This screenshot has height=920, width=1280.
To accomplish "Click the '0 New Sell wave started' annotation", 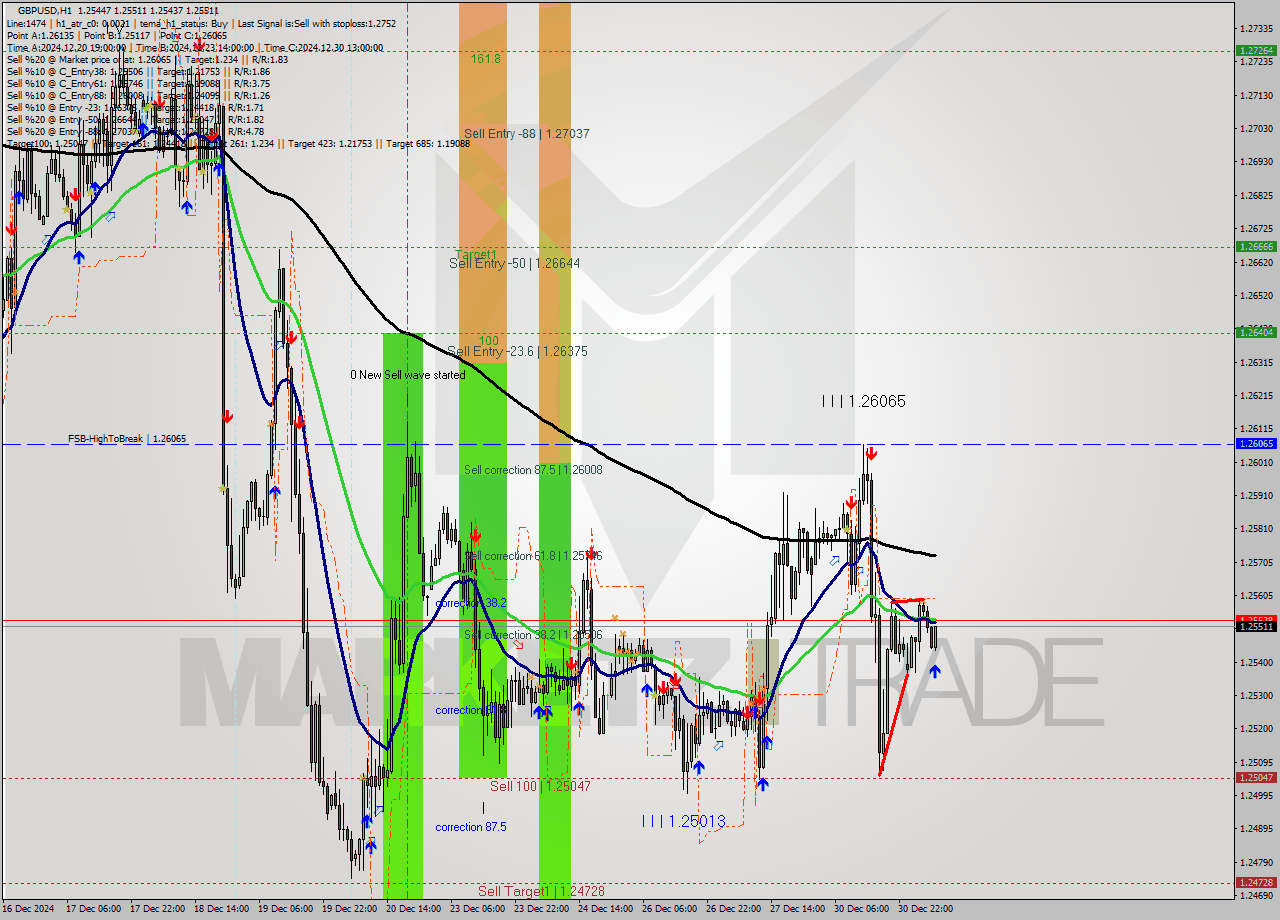I will point(407,375).
